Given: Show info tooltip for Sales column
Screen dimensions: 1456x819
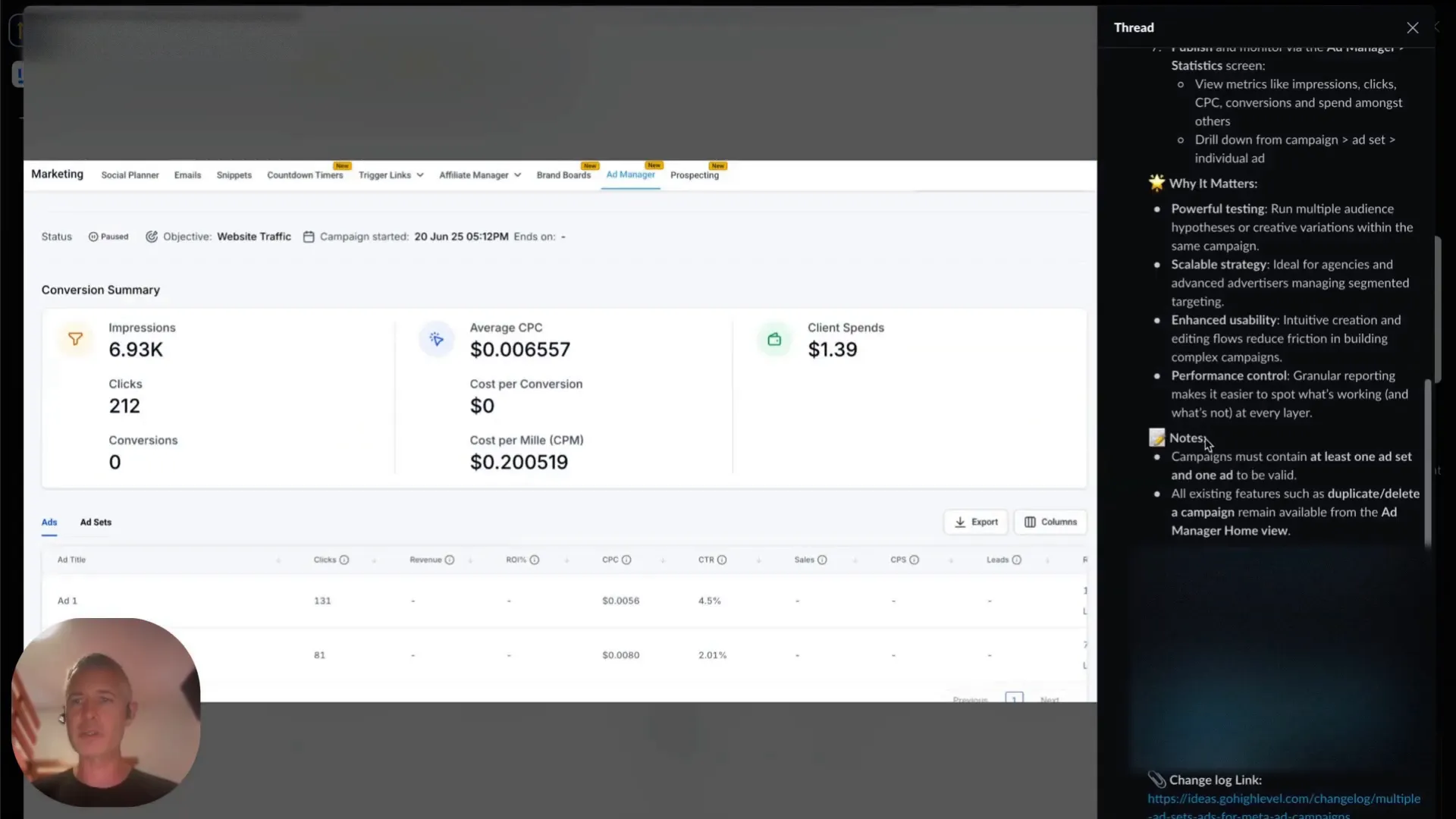Looking at the screenshot, I should click(x=822, y=560).
